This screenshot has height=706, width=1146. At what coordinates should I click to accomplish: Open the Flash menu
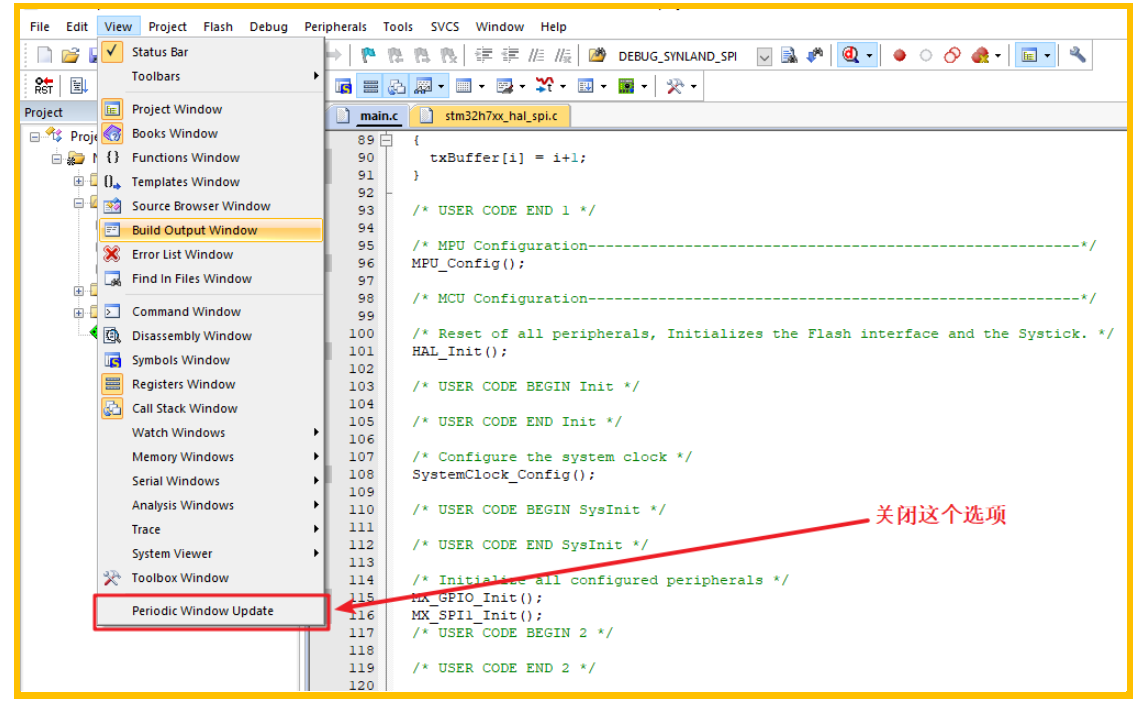coord(218,26)
